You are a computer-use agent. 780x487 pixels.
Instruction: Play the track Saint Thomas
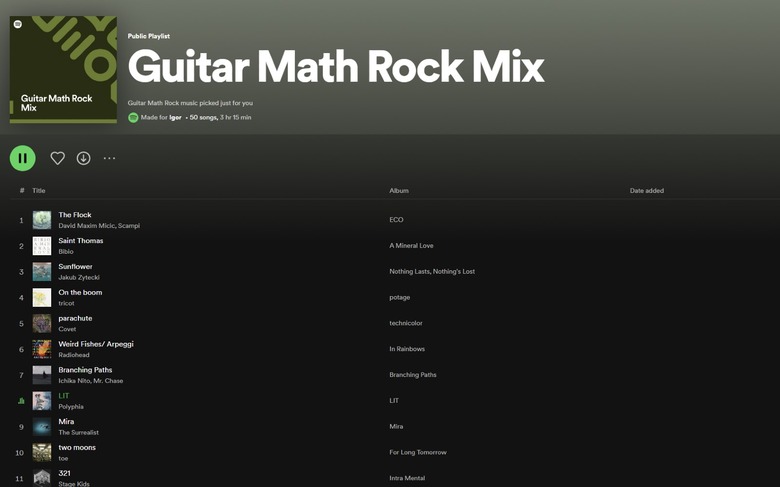(80, 241)
